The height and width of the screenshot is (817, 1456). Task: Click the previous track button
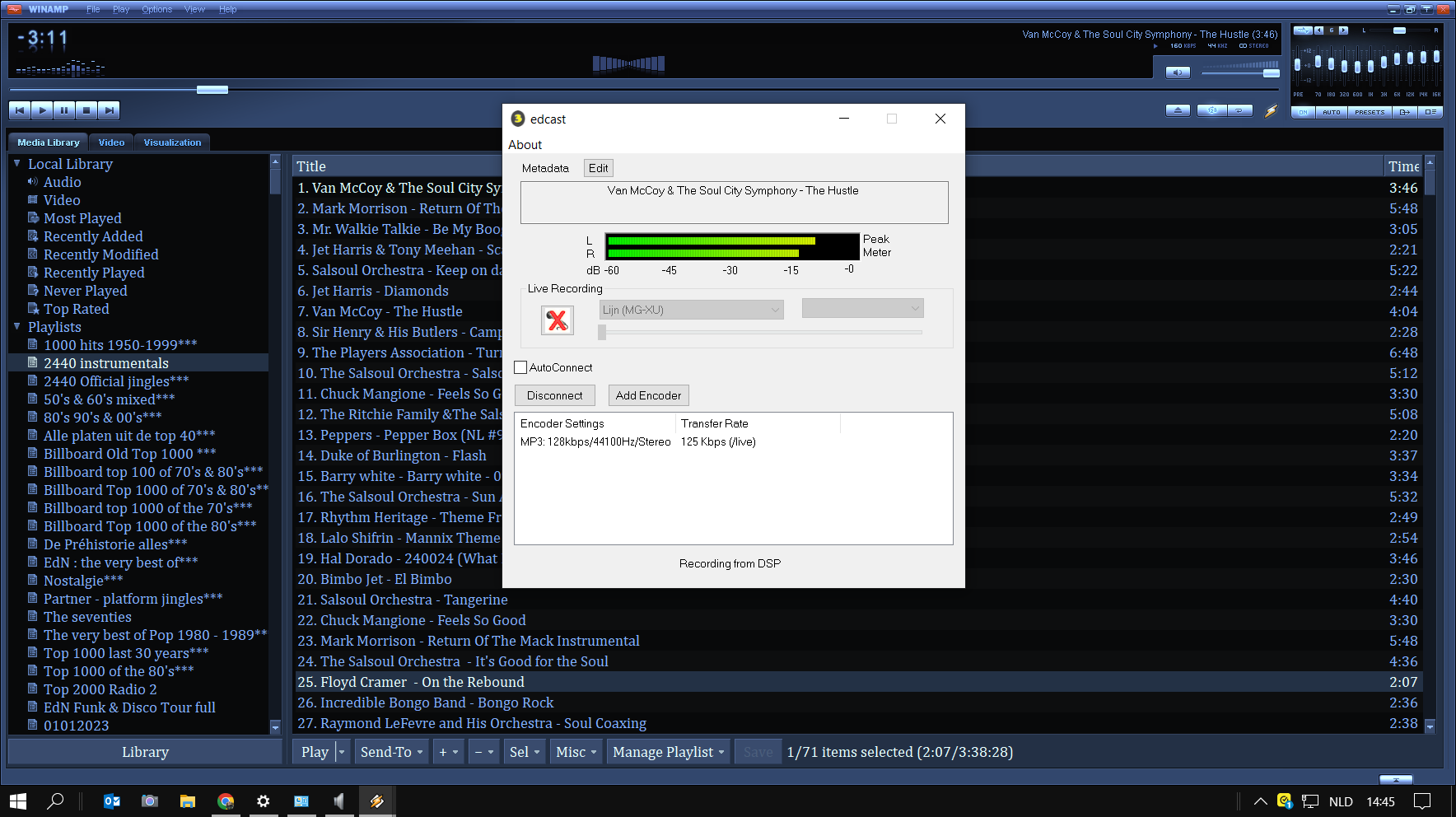20,110
